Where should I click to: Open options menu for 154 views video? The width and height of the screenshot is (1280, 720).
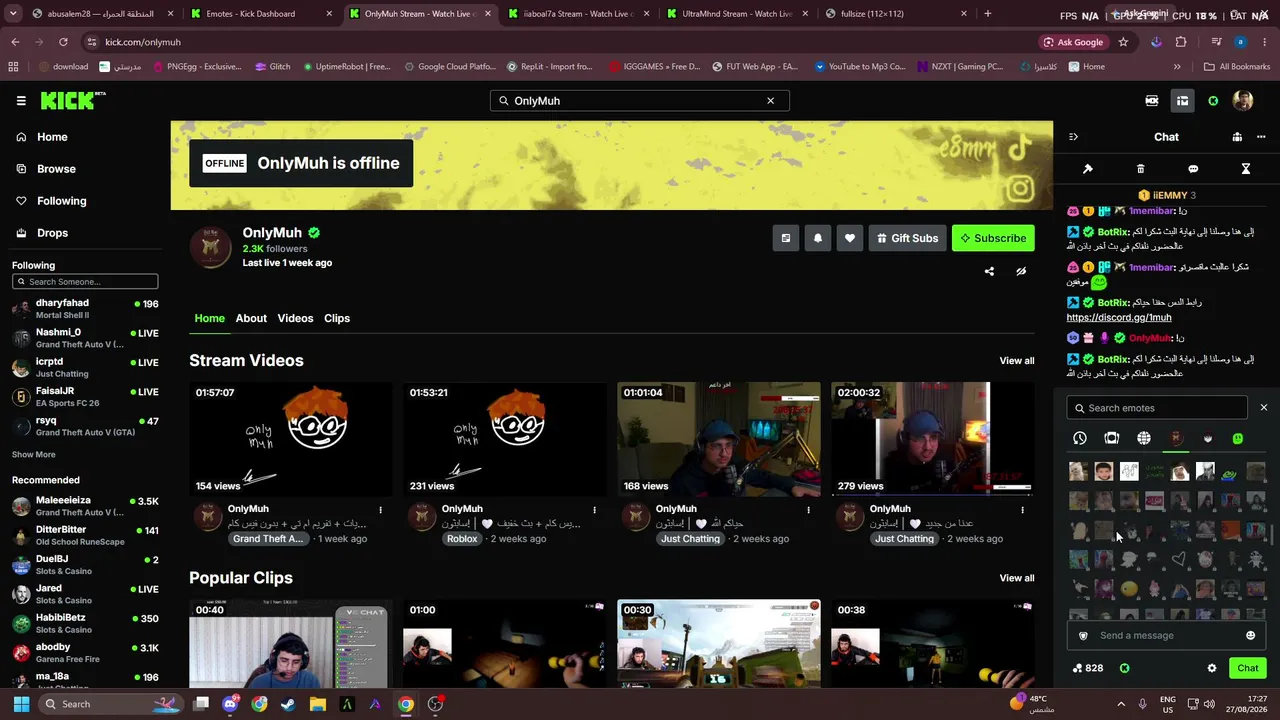[x=380, y=510]
